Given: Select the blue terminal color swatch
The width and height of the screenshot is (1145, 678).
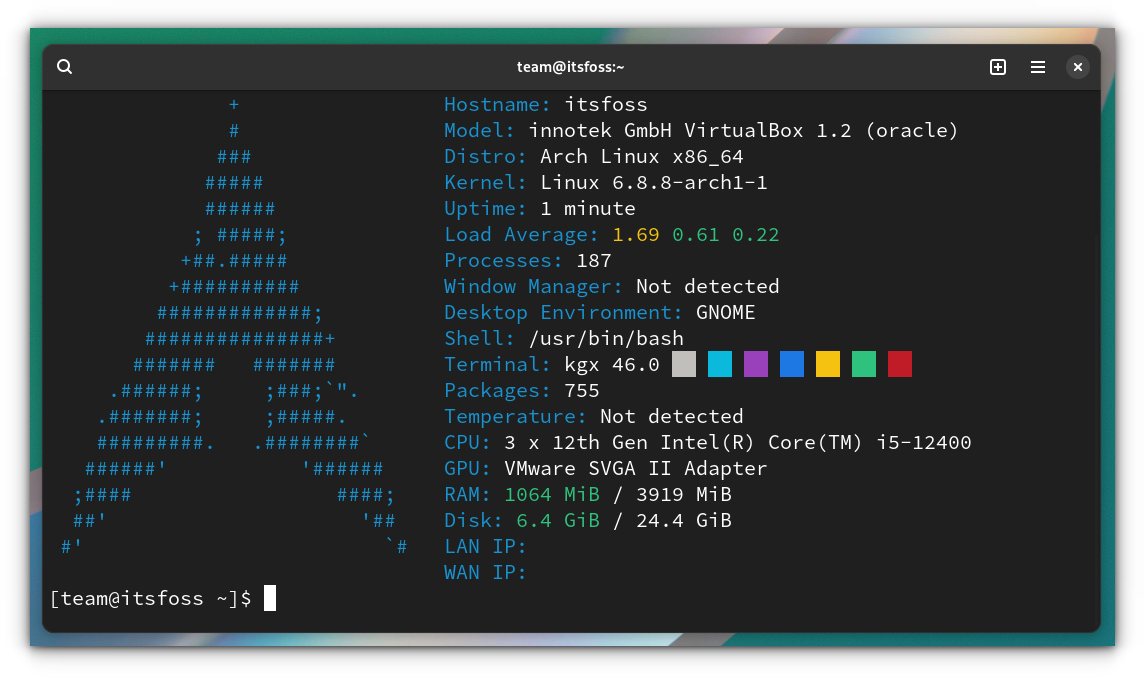Looking at the screenshot, I should (x=791, y=364).
